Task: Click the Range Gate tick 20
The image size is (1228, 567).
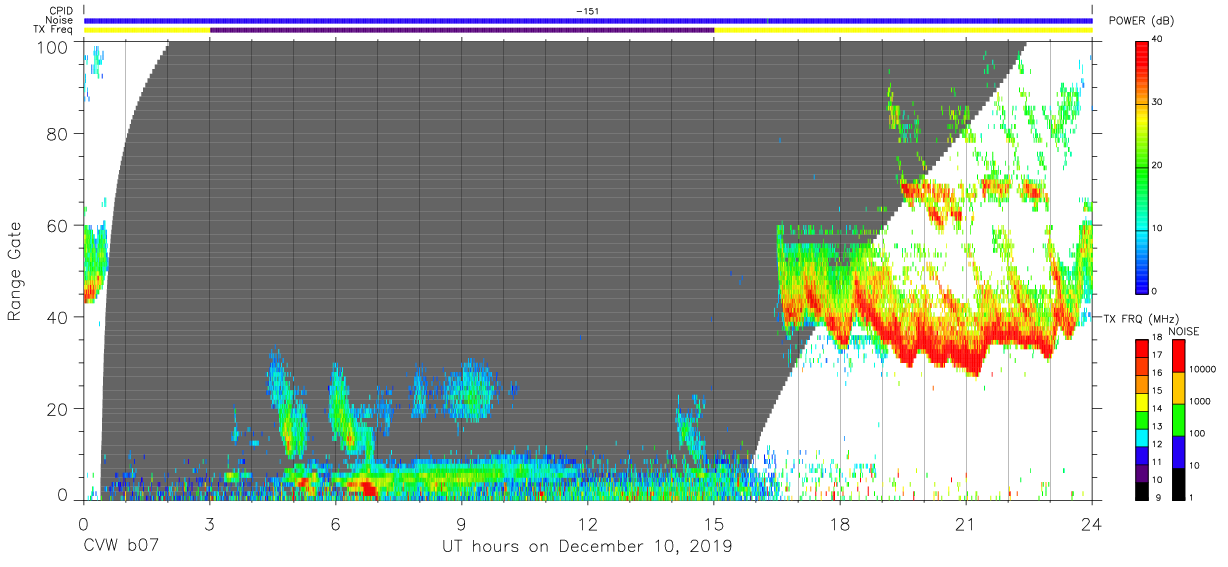Action: (x=59, y=409)
